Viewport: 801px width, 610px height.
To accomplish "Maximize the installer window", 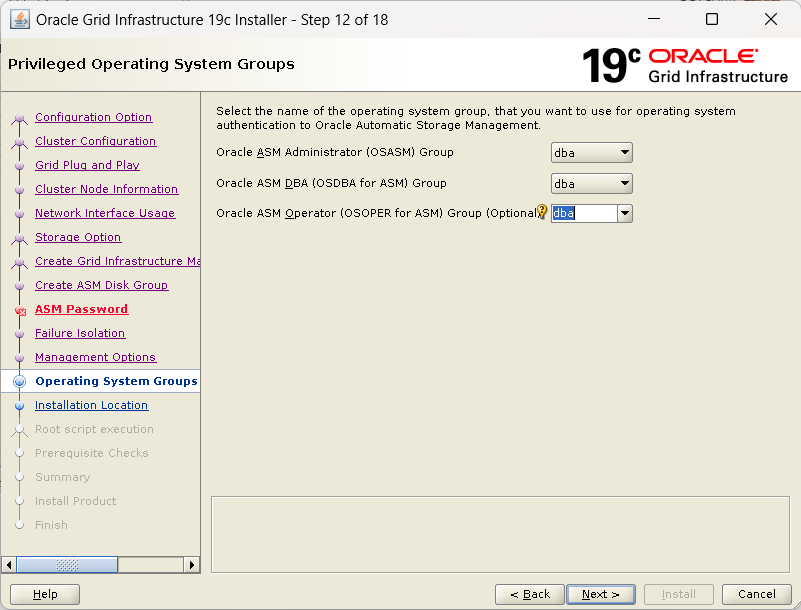I will coord(712,19).
